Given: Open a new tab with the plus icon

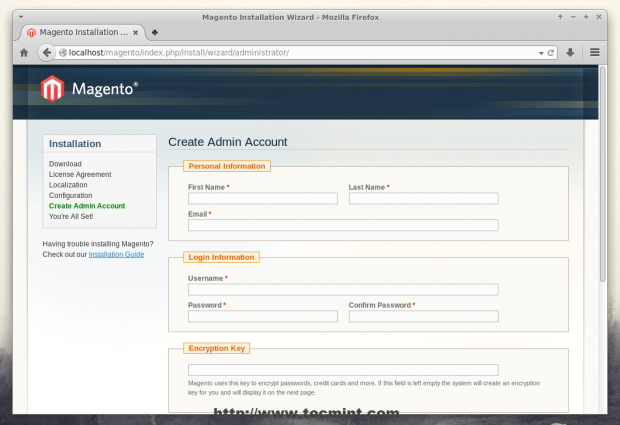Looking at the screenshot, I should 155,32.
